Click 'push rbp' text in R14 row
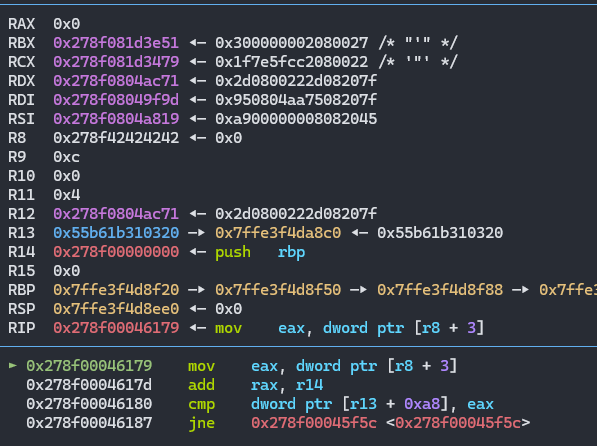Viewport: 597px width, 446px height. pyautogui.click(x=260, y=252)
